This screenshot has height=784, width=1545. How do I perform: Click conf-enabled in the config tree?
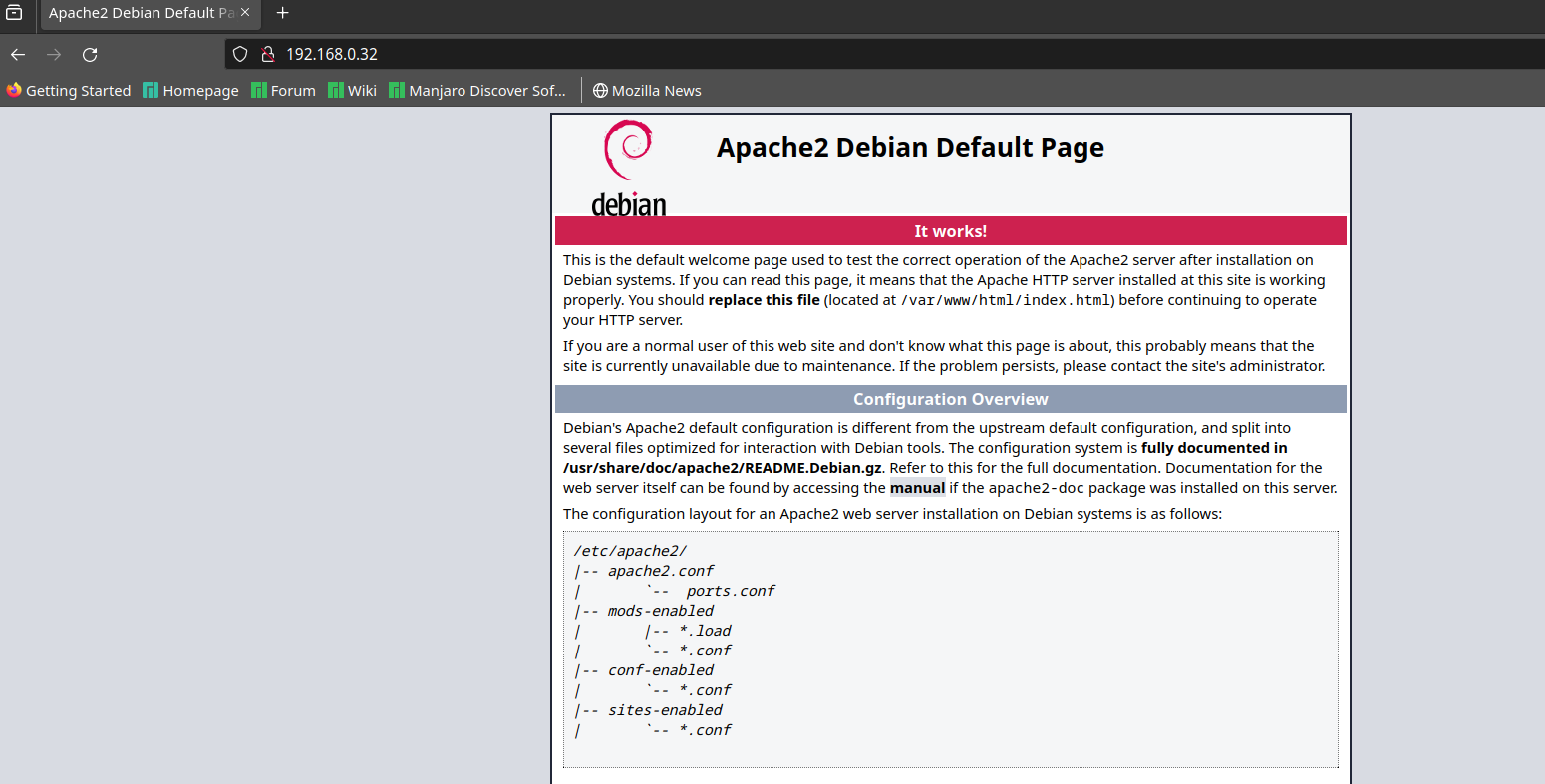click(x=661, y=670)
